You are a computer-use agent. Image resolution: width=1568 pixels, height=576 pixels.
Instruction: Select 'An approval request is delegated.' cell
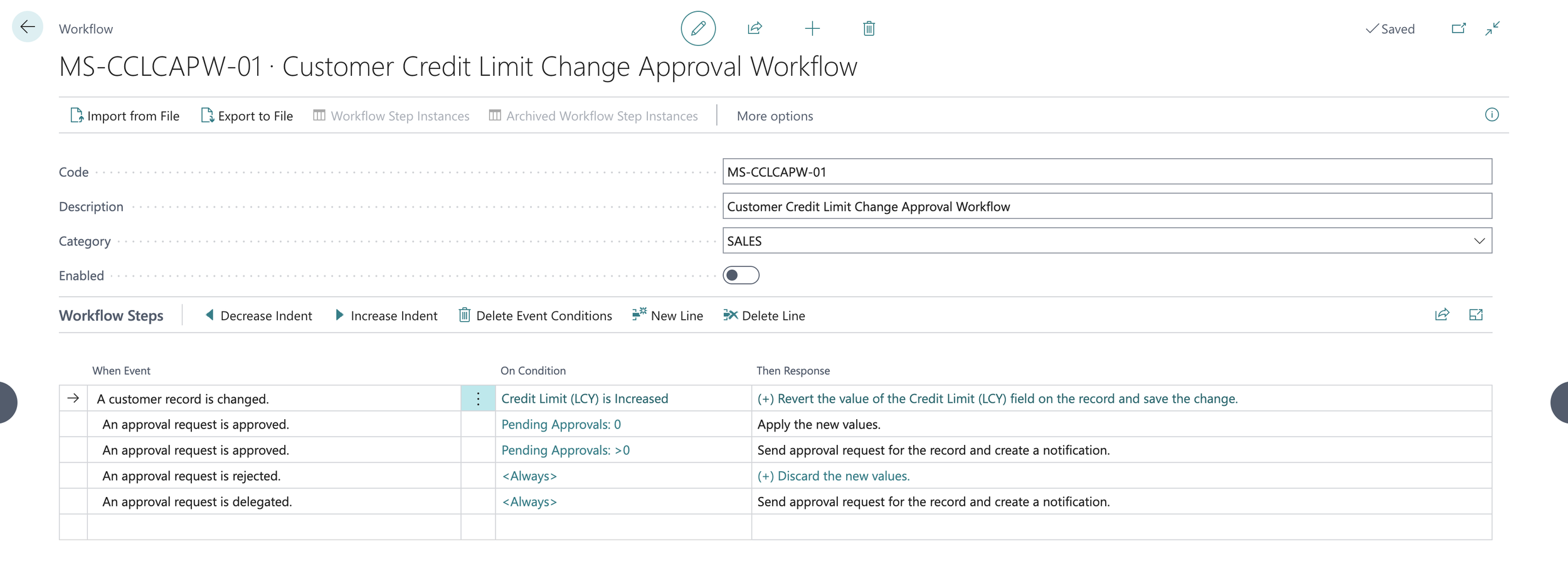point(274,502)
